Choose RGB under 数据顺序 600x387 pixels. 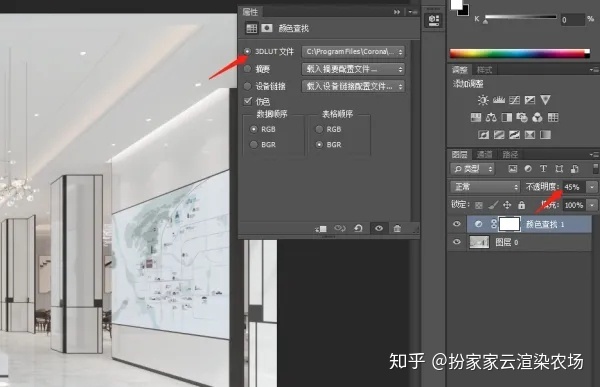253,129
